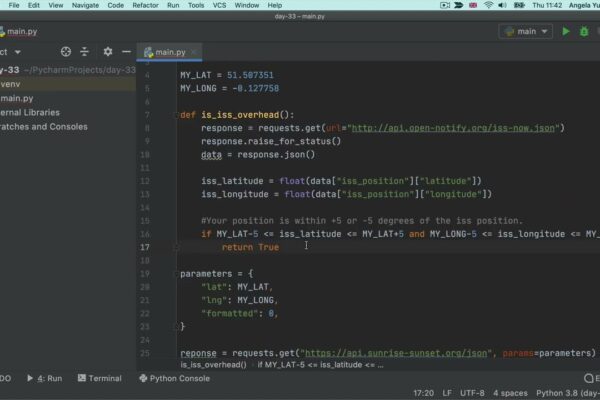Image resolution: width=600 pixels, height=400 pixels.
Task: Open the Tools menu
Action: (x=196, y=5)
